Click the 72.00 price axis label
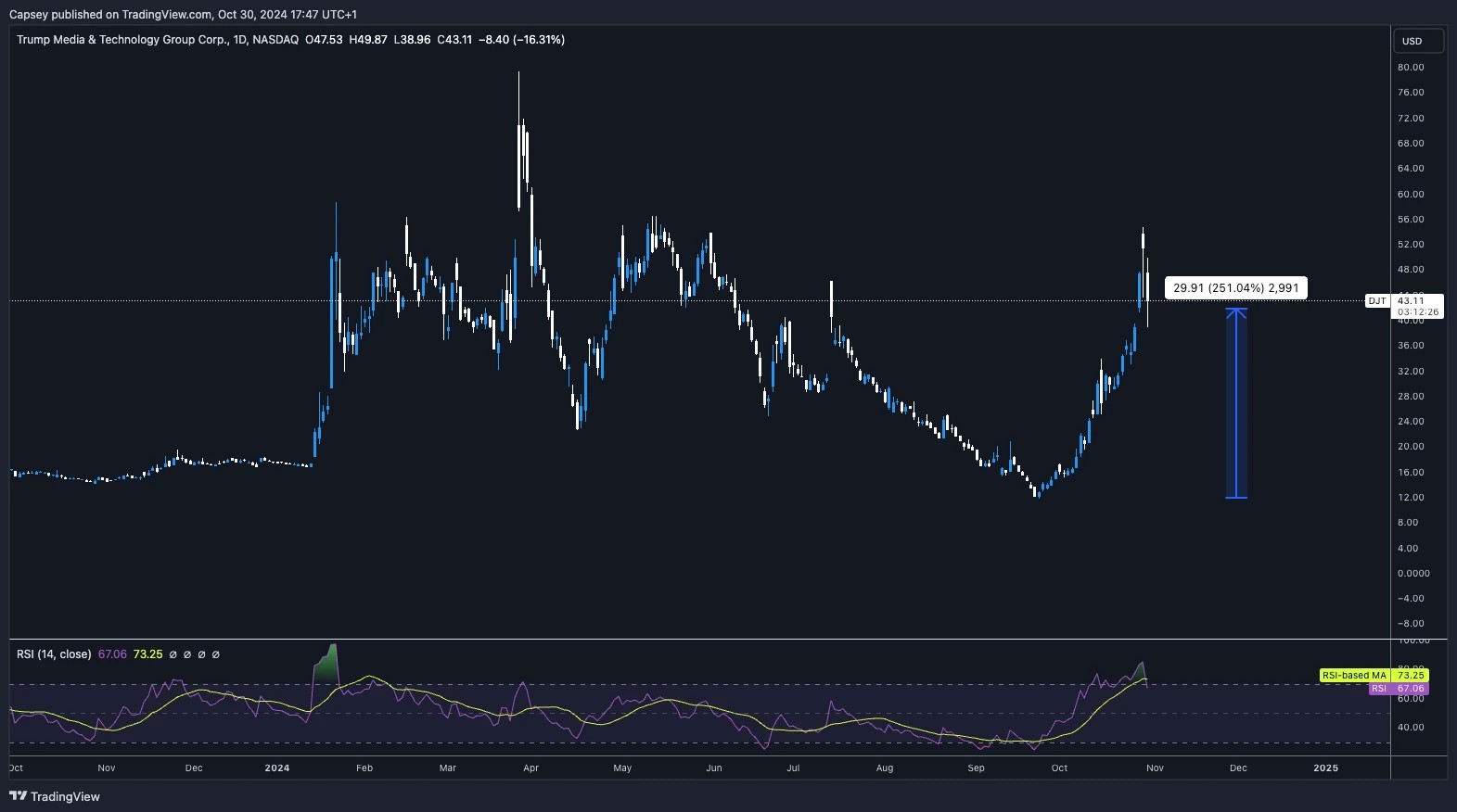The height and width of the screenshot is (812, 1457). tap(1411, 119)
